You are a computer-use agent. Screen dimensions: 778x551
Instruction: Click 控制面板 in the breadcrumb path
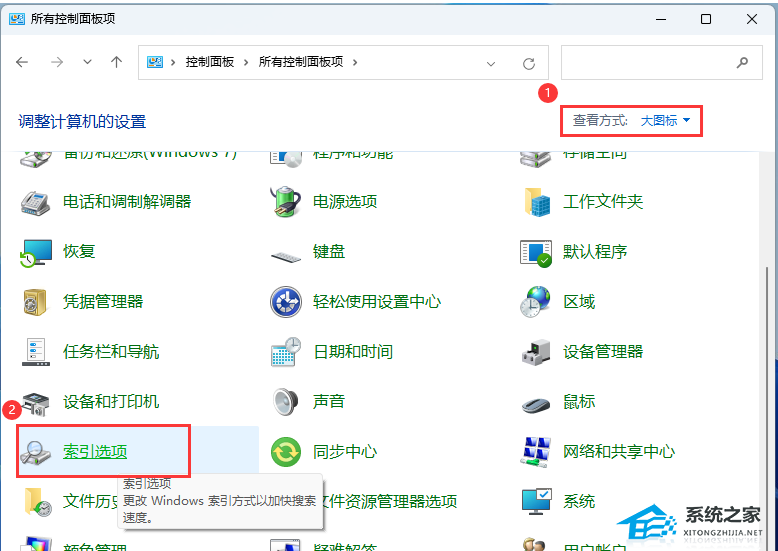(209, 62)
